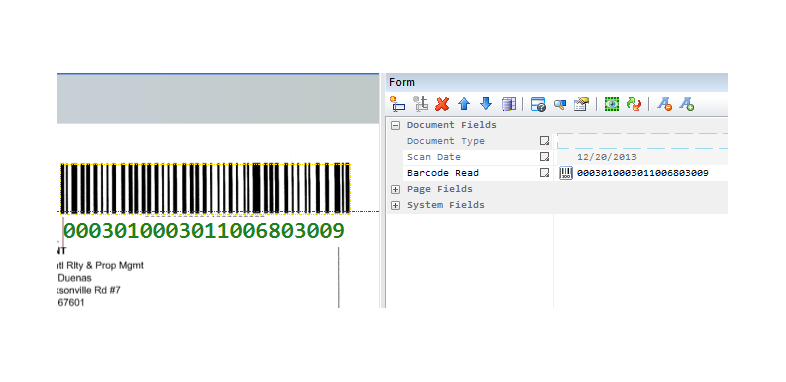Click the edit box icon for Document Type

click(544, 141)
